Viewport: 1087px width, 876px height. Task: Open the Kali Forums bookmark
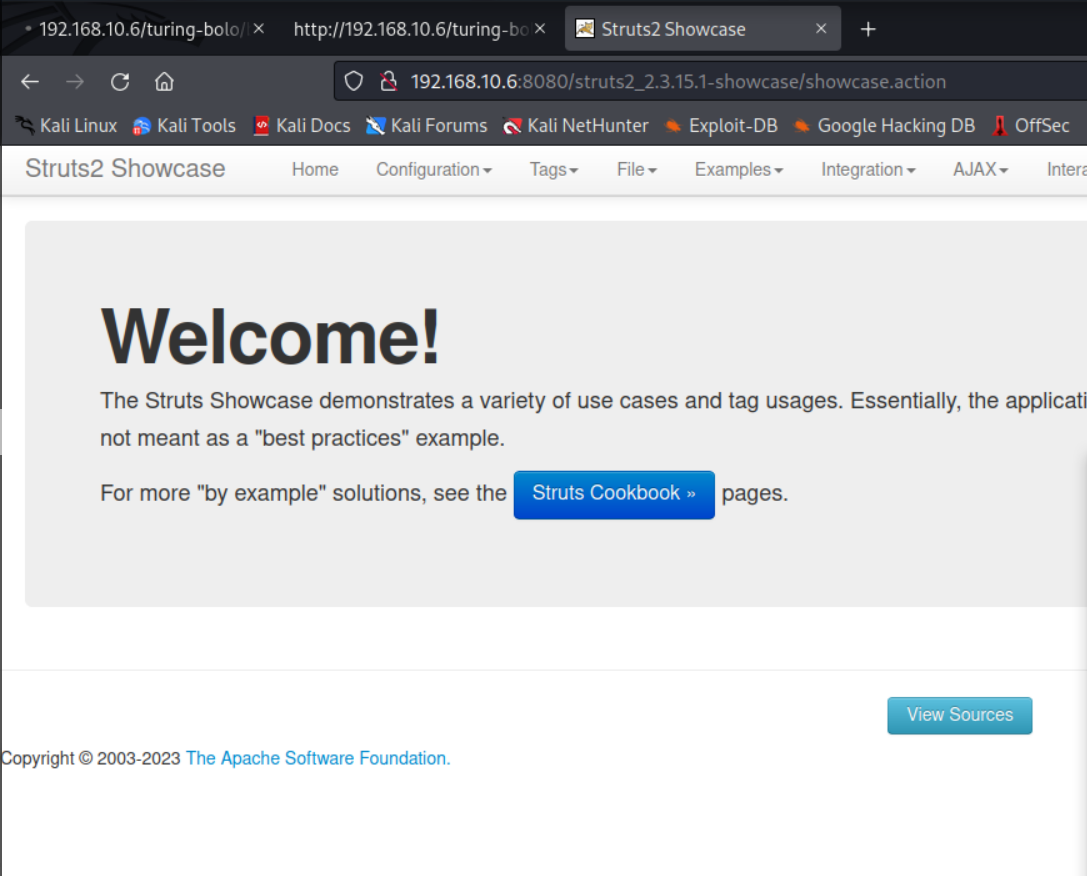coord(426,125)
